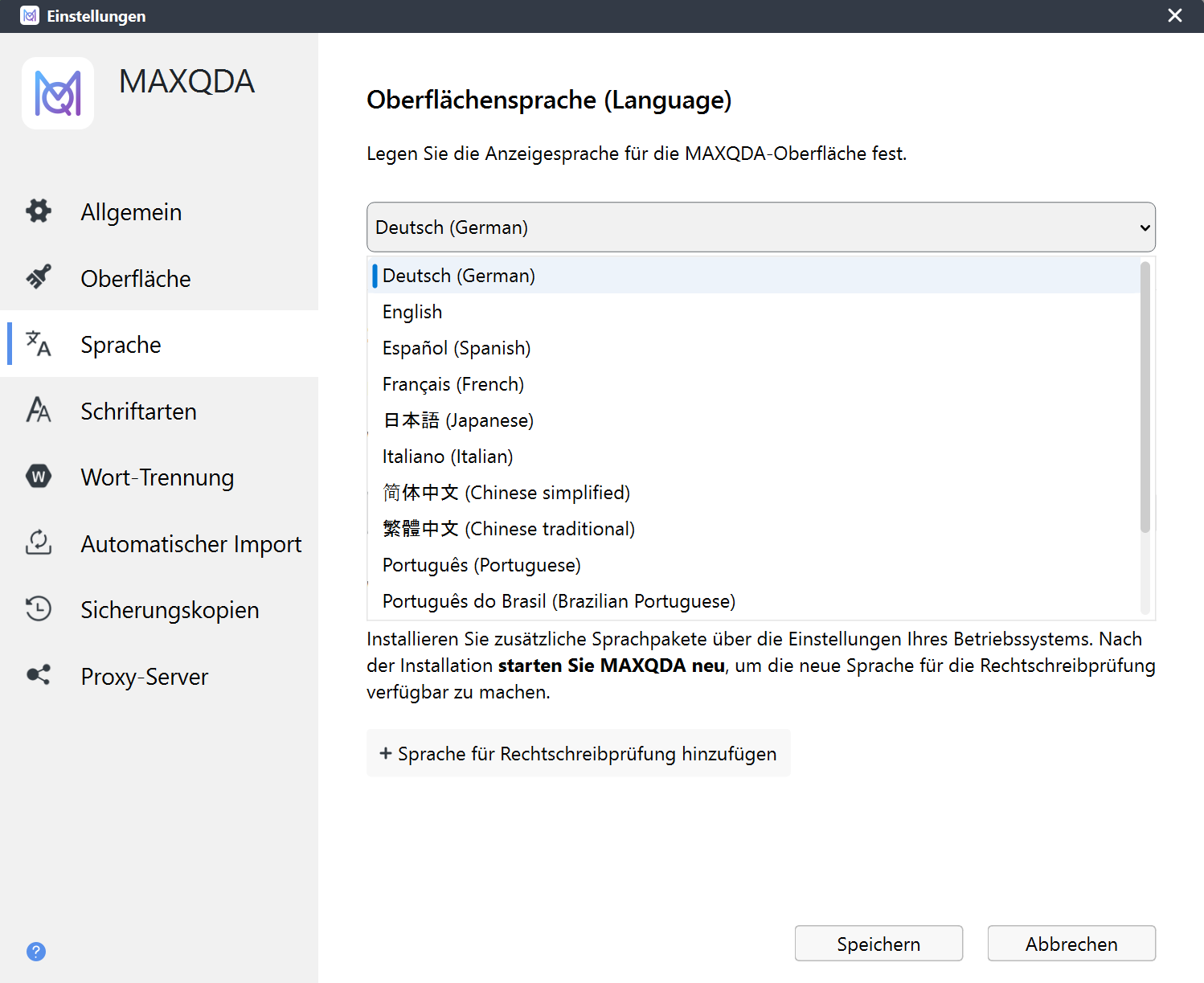Switch to the Oberfläche settings section
Screen dimensions: 1204x983
click(x=159, y=278)
